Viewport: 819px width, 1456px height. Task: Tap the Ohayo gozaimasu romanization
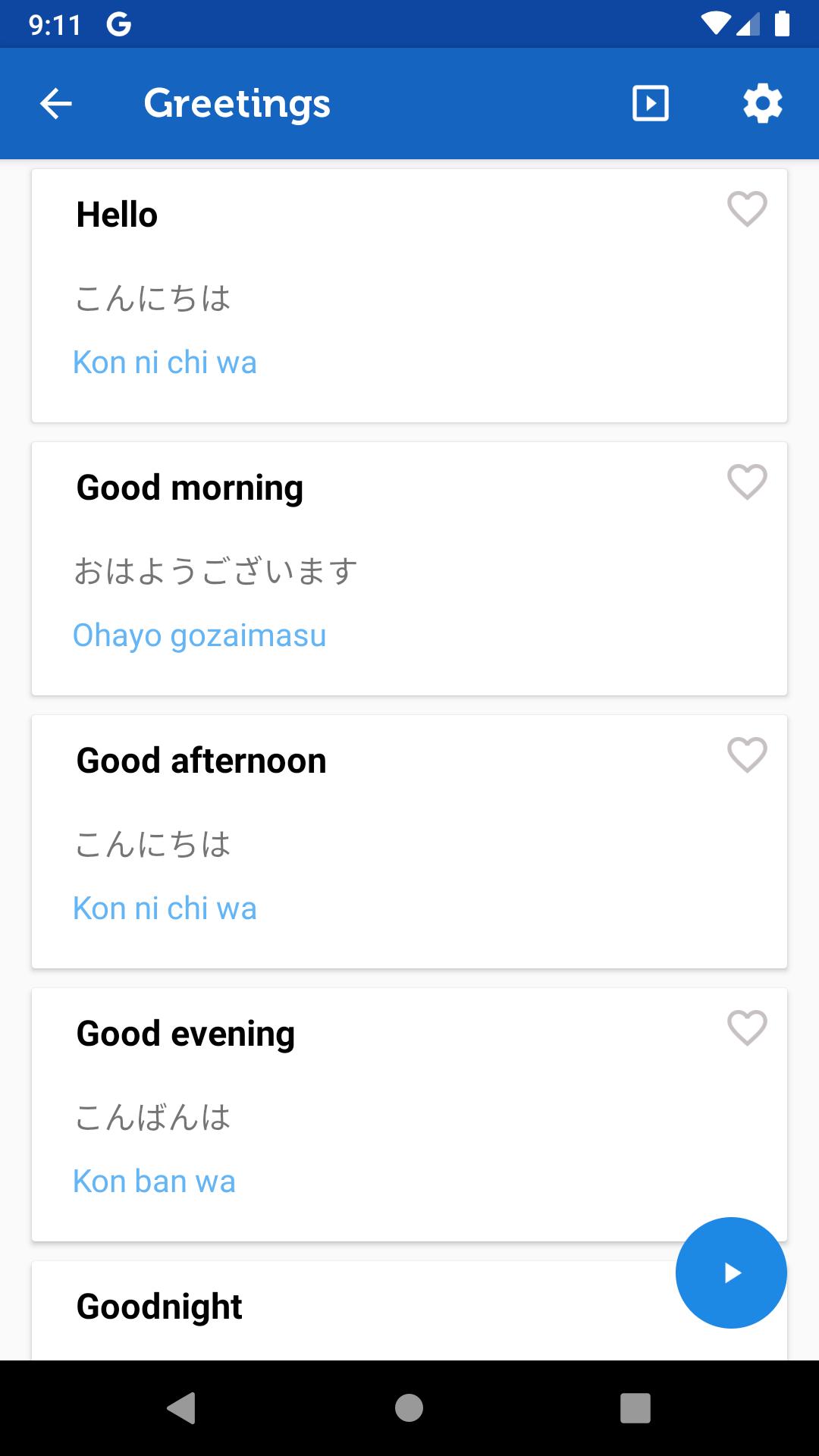coord(199,635)
